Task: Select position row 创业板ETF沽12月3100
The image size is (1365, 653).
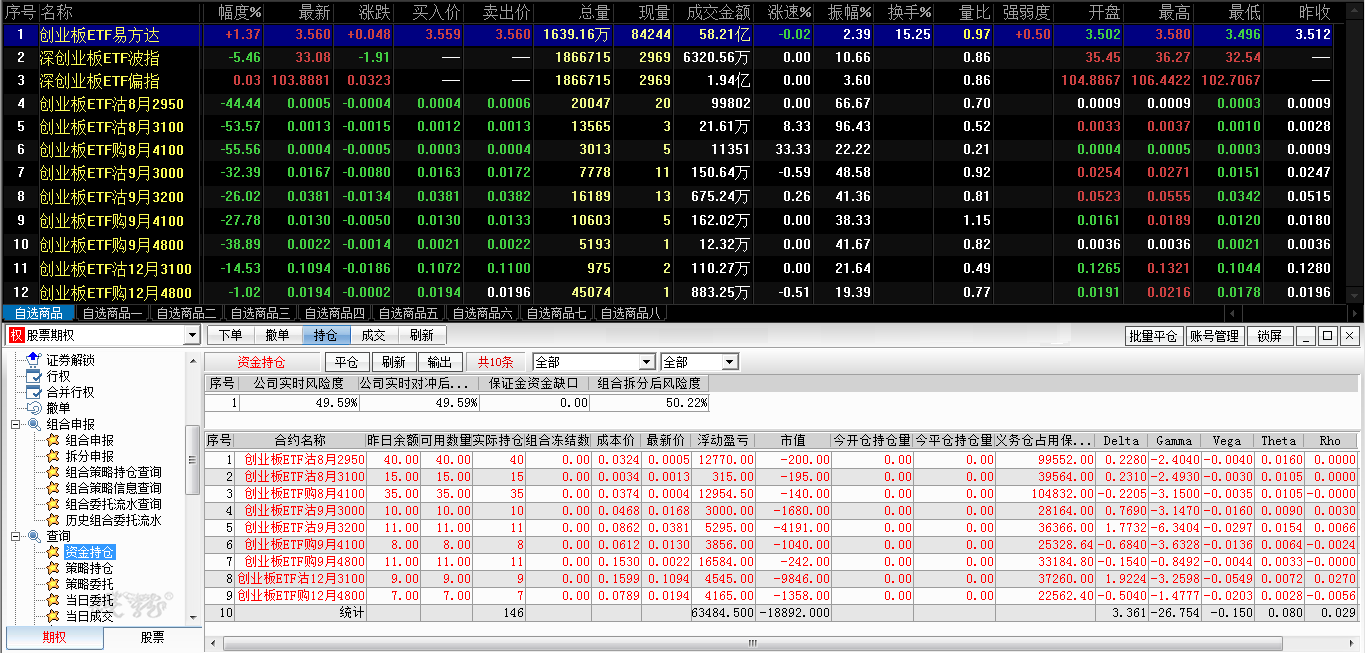Action: pyautogui.click(x=781, y=578)
